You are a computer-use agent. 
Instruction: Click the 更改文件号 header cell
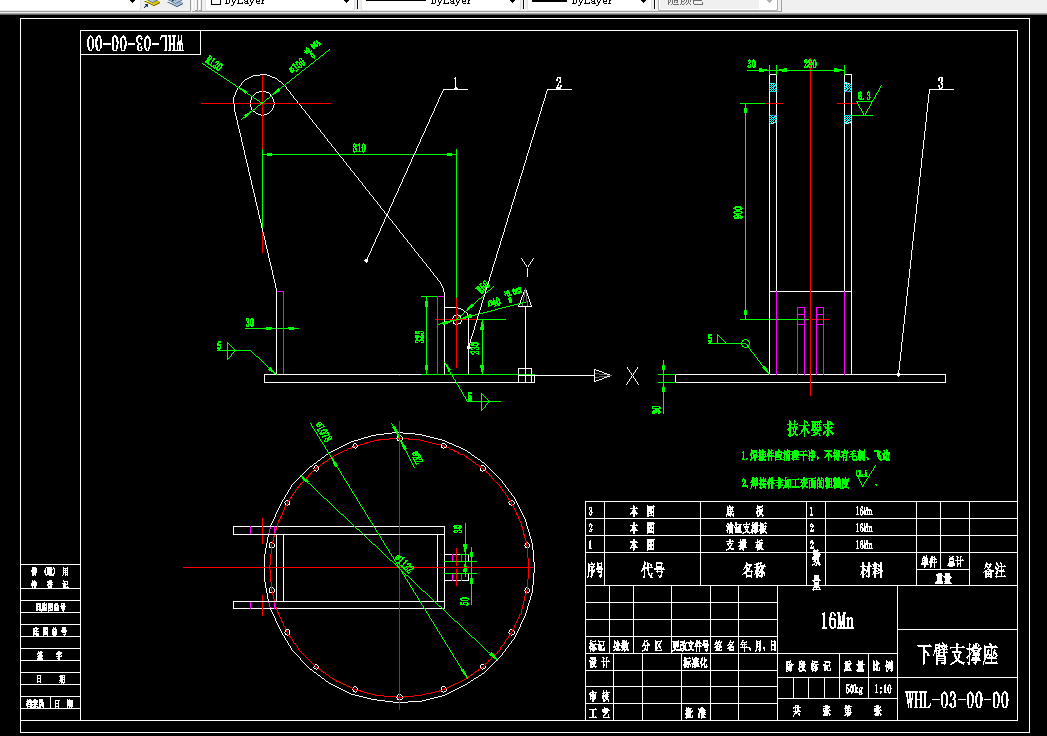pyautogui.click(x=690, y=646)
